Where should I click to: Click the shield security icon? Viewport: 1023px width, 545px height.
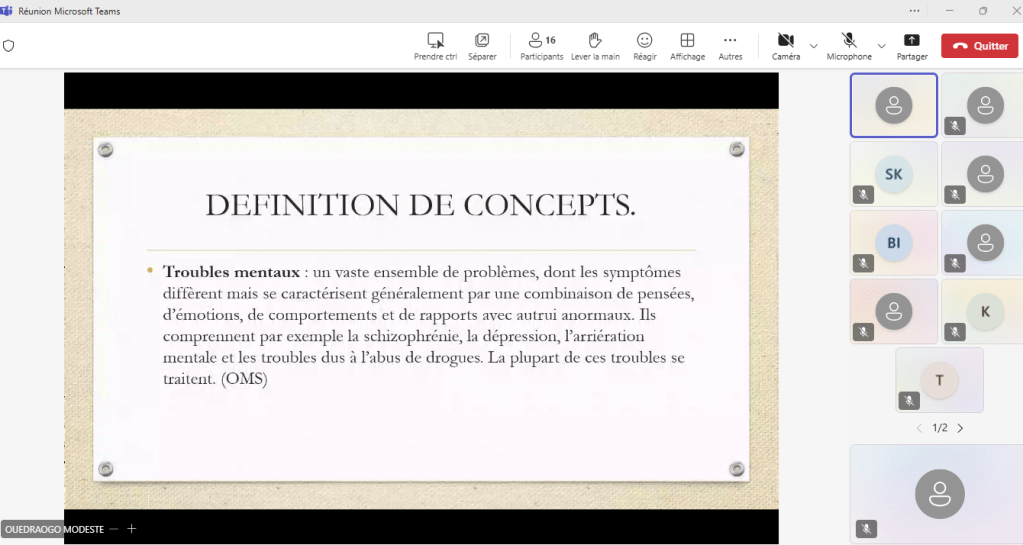[x=9, y=46]
